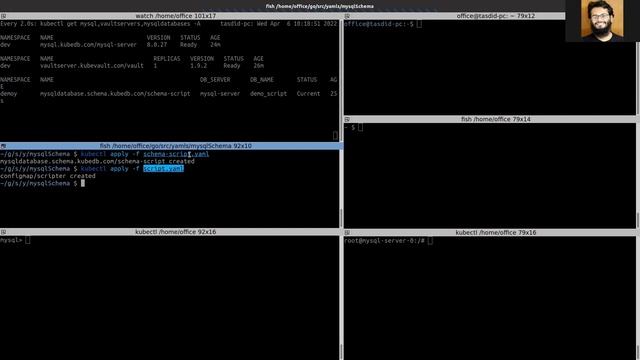Image resolution: width=640 pixels, height=360 pixels.
Task: Click the 'configmap/scripter created' output line
Action: [x=48, y=176]
